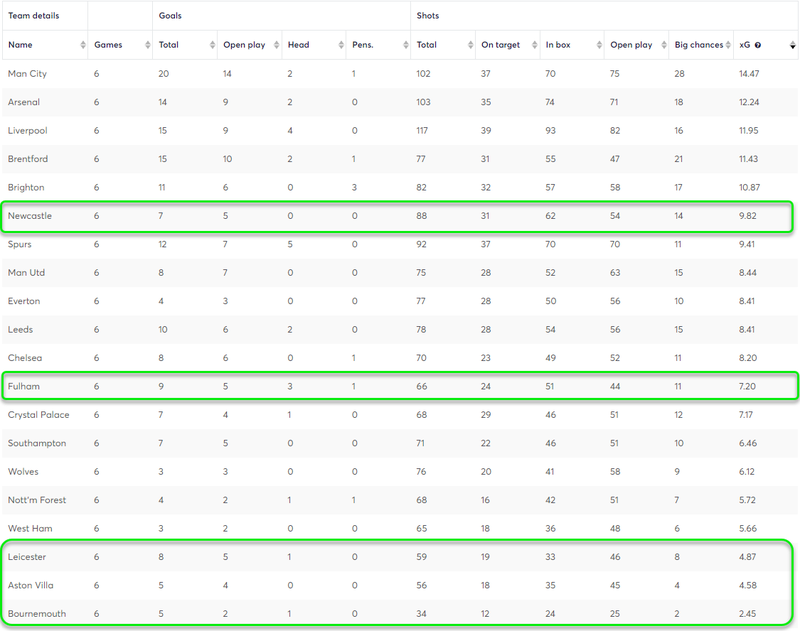Click Man City's xG value 14.47
The image size is (800, 631).
tap(749, 73)
